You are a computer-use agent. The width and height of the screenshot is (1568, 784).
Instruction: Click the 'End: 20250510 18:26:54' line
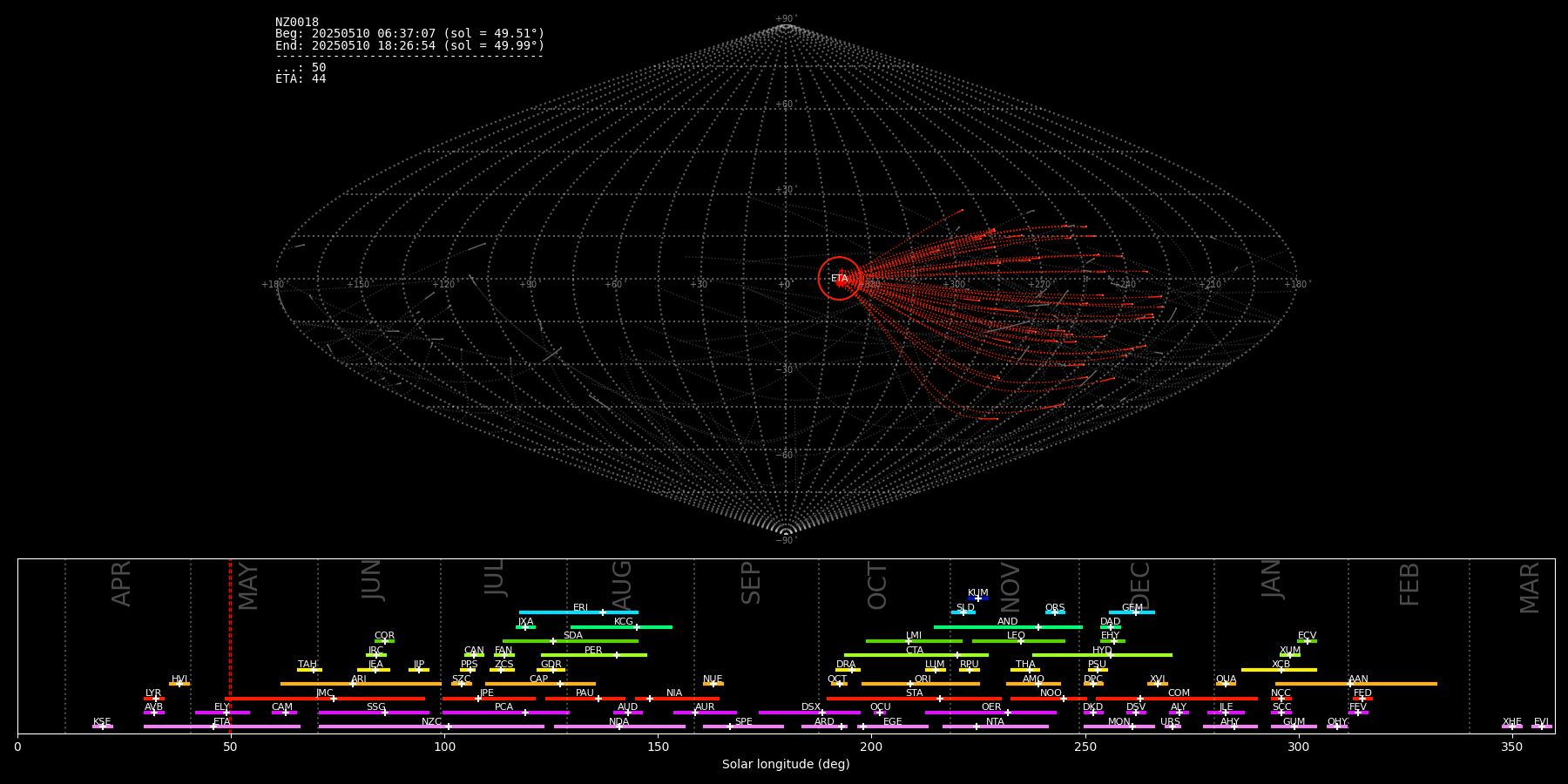pyautogui.click(x=409, y=45)
